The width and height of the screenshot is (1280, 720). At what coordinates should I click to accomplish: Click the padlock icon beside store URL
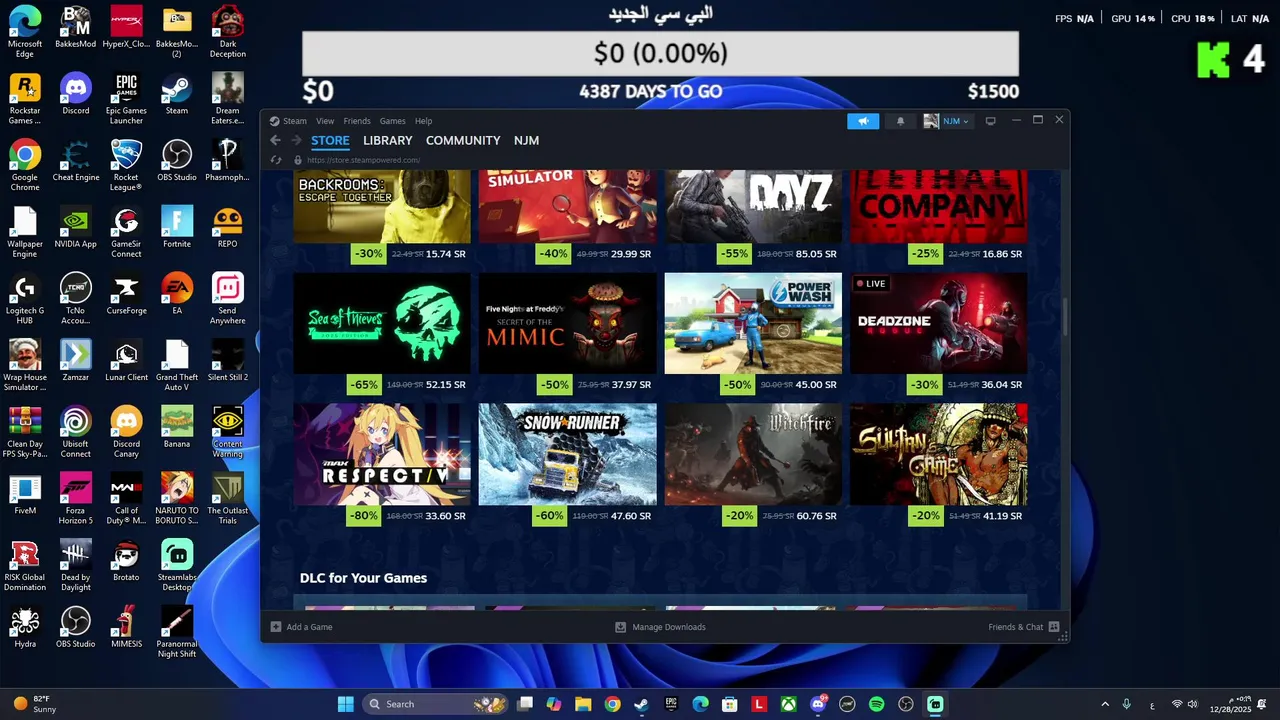click(x=298, y=160)
